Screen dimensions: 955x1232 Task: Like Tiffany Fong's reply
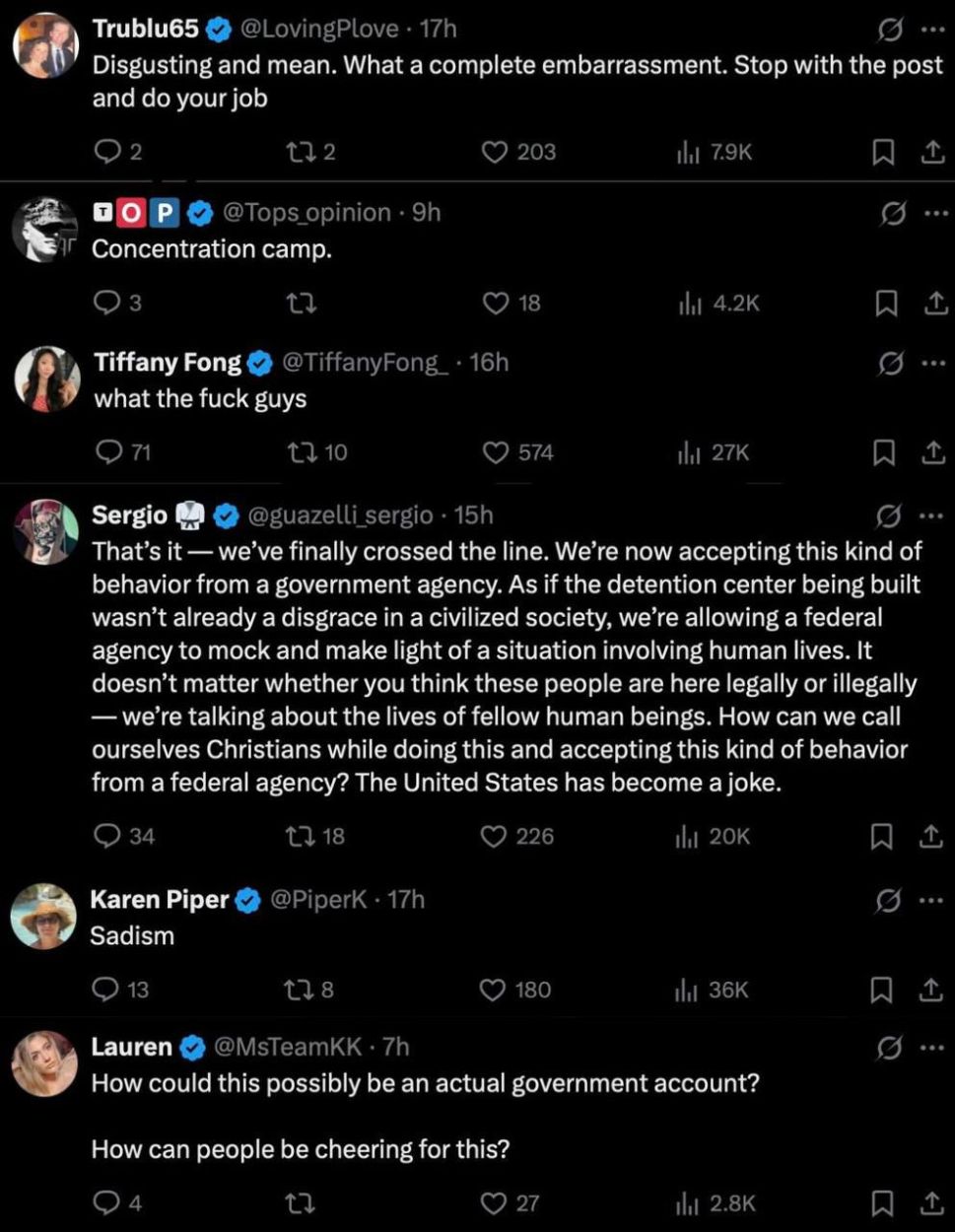[494, 452]
